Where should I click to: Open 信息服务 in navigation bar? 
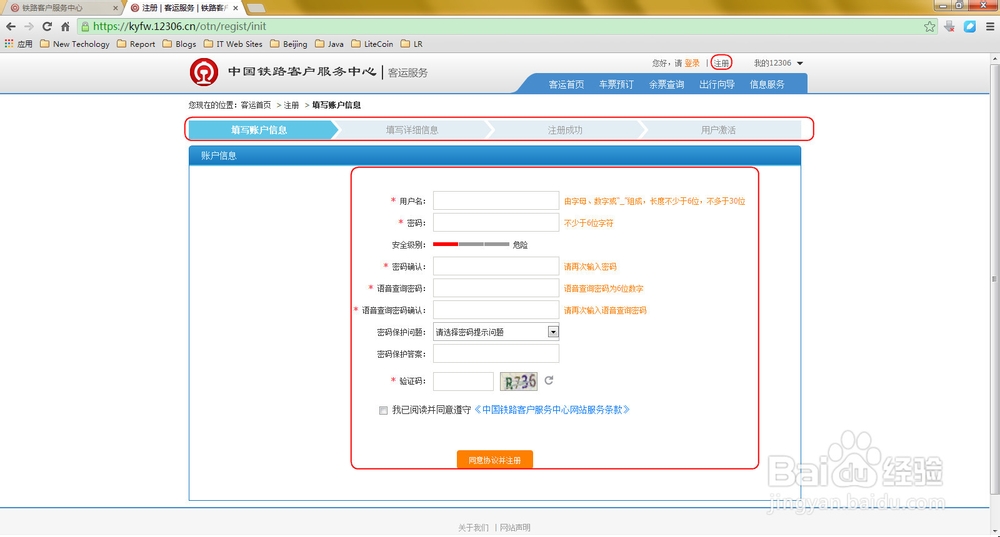767,84
